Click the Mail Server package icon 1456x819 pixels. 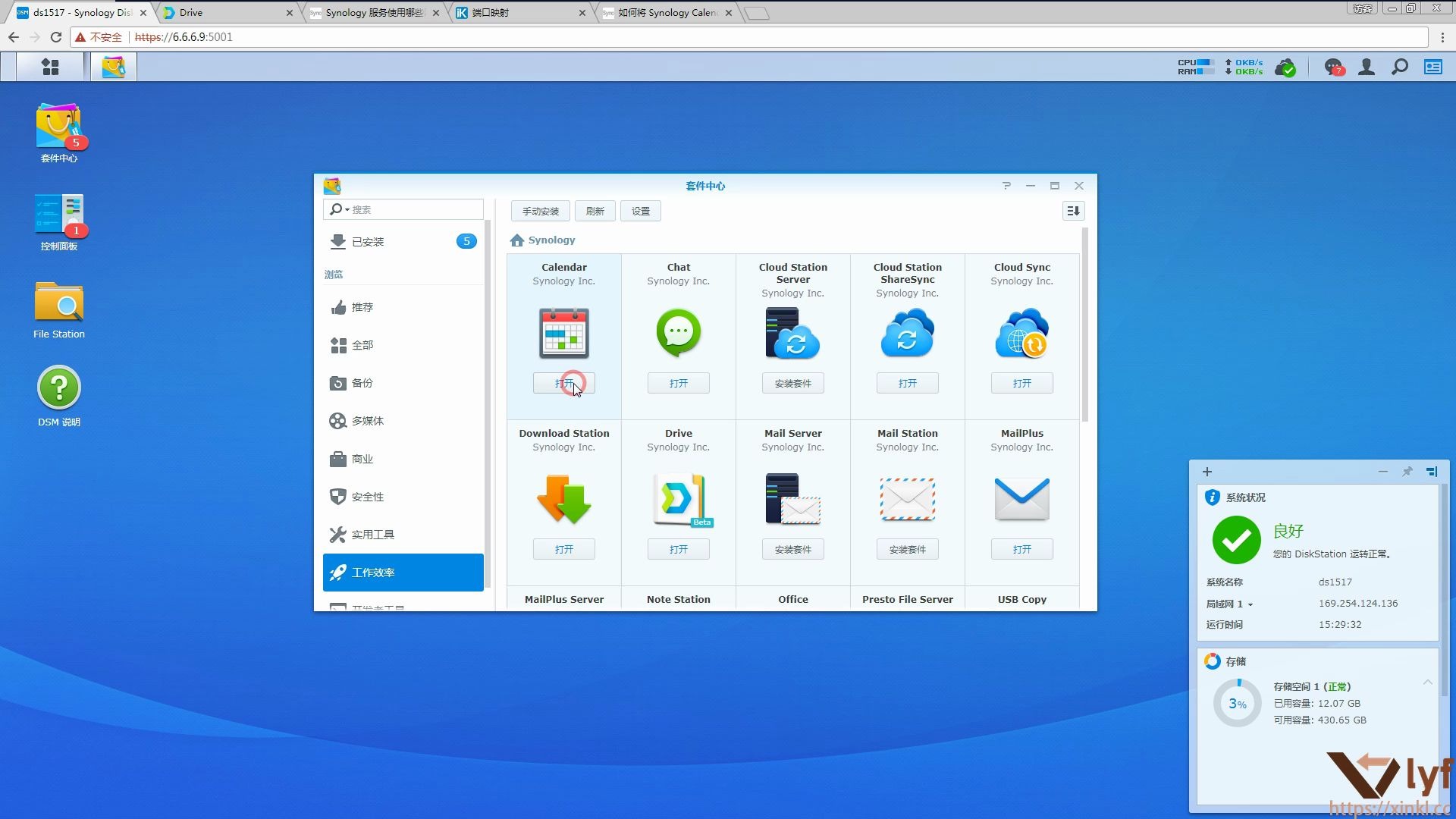(793, 499)
